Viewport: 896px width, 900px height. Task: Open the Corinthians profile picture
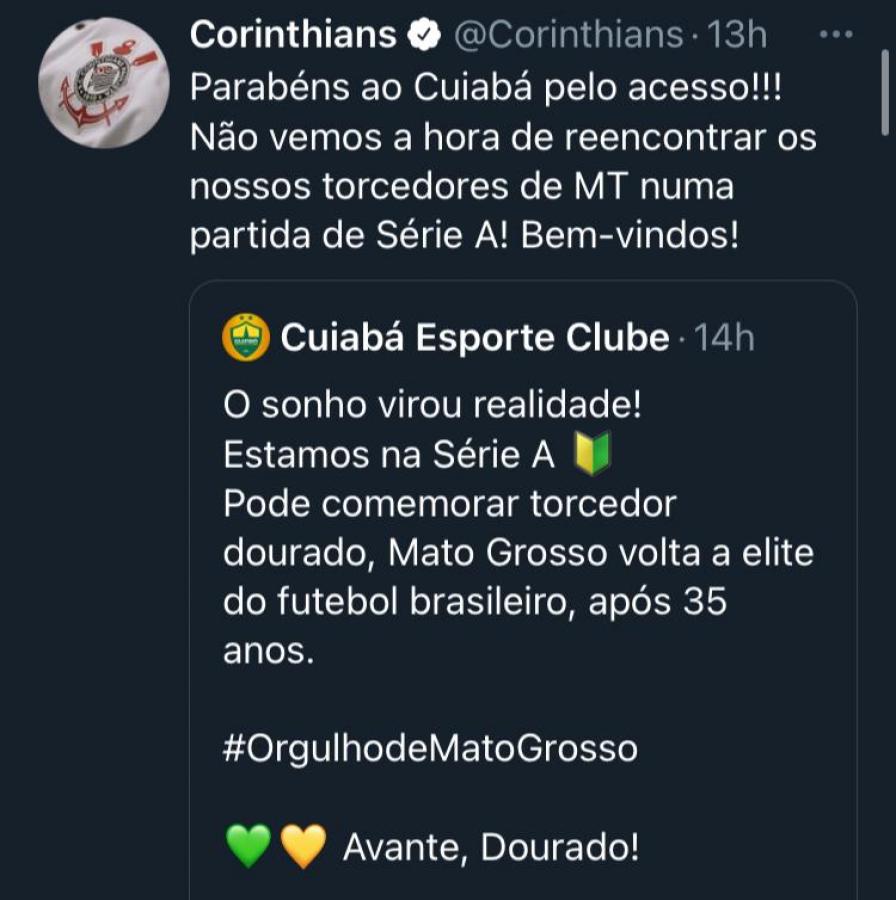pos(104,83)
